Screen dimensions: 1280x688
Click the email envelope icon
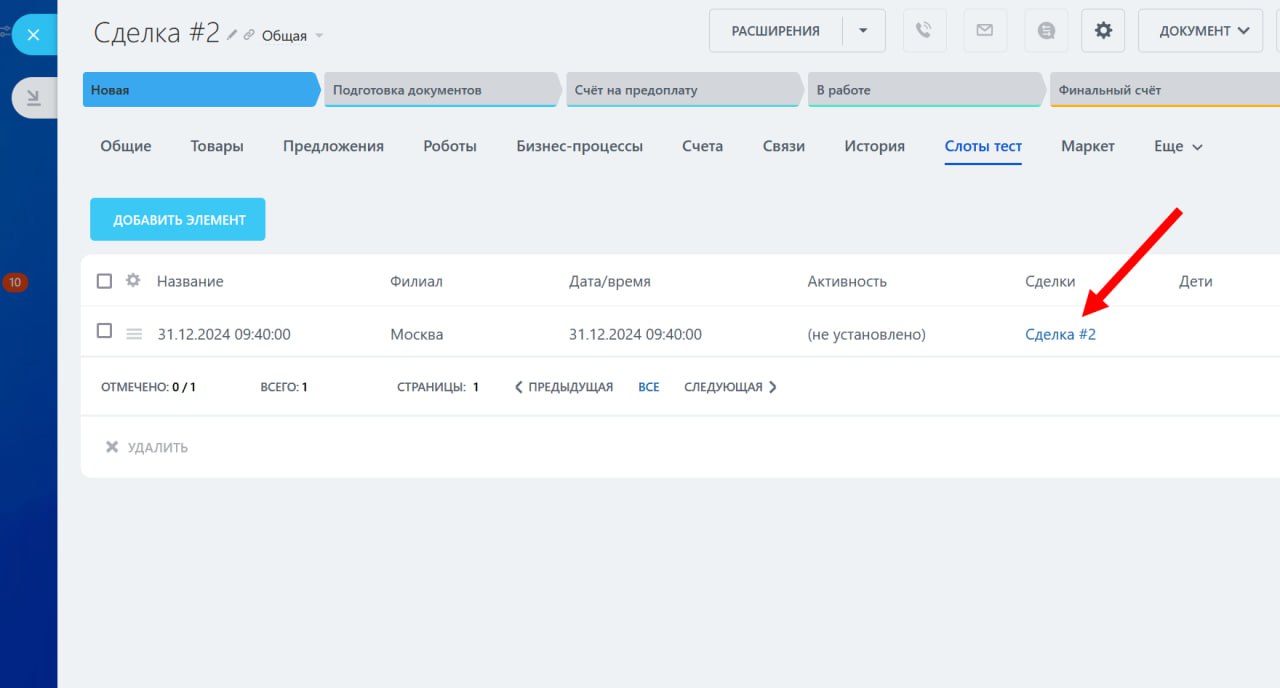985,31
